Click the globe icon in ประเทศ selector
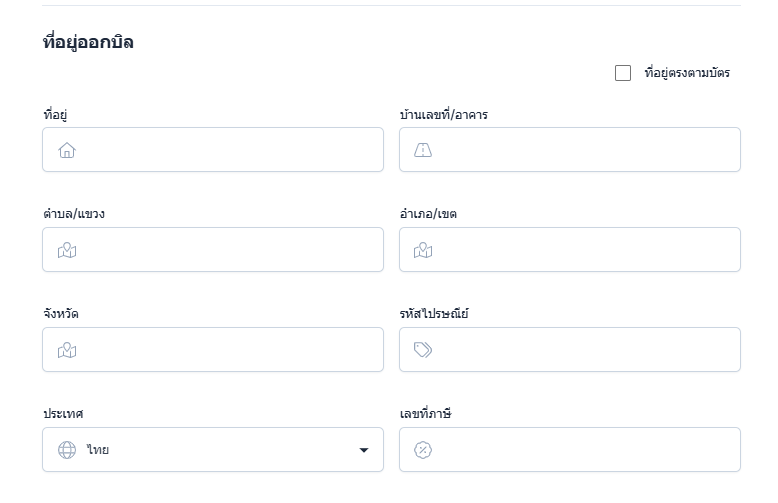This screenshot has width=778, height=503. pos(67,450)
